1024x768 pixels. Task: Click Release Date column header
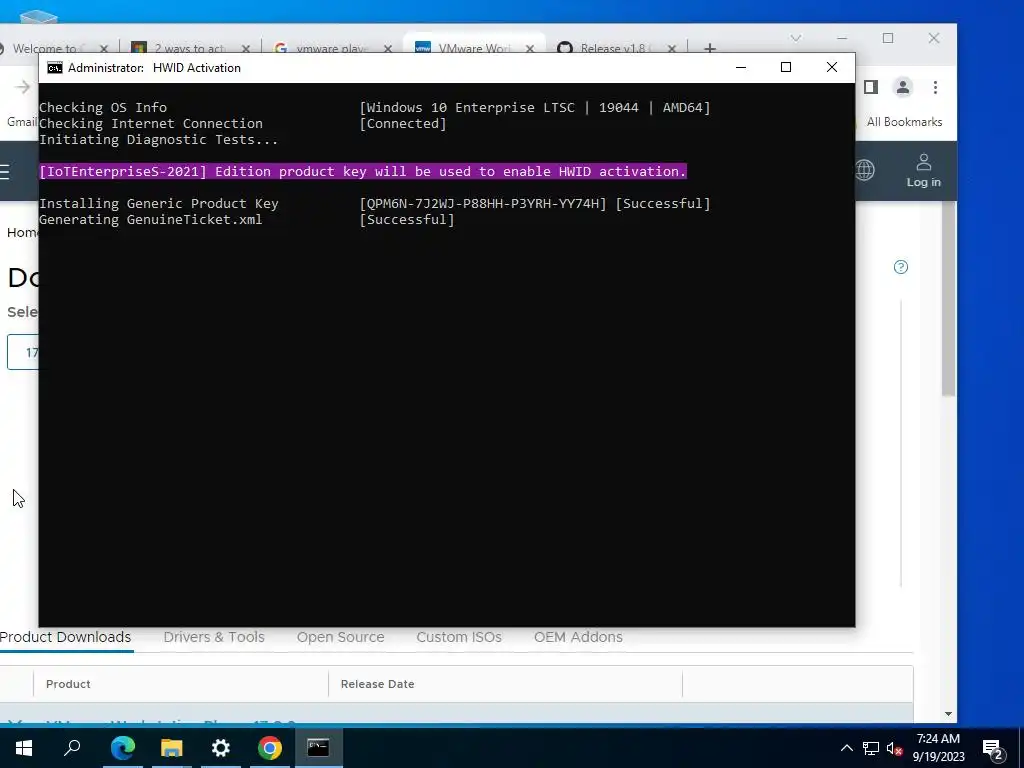377,684
